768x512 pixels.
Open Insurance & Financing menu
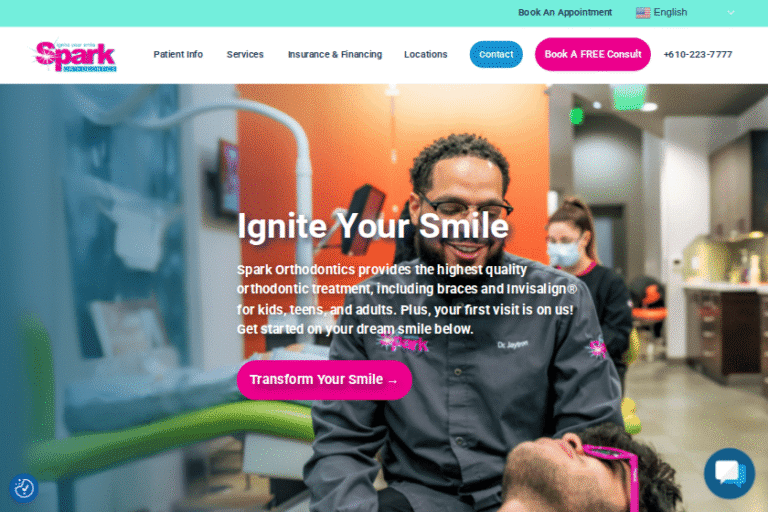coord(335,54)
